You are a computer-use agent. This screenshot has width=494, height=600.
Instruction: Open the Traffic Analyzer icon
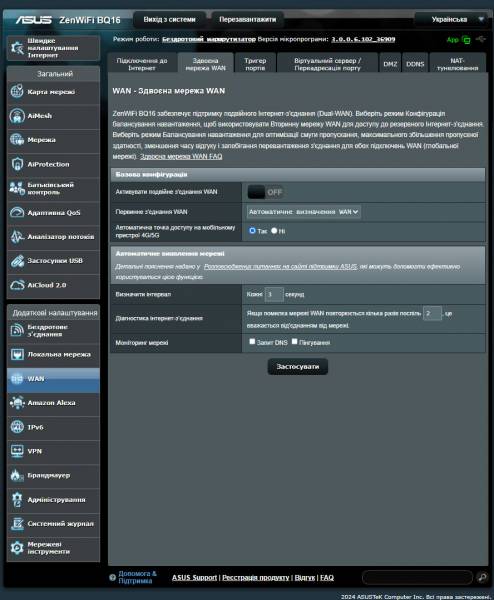coord(17,236)
